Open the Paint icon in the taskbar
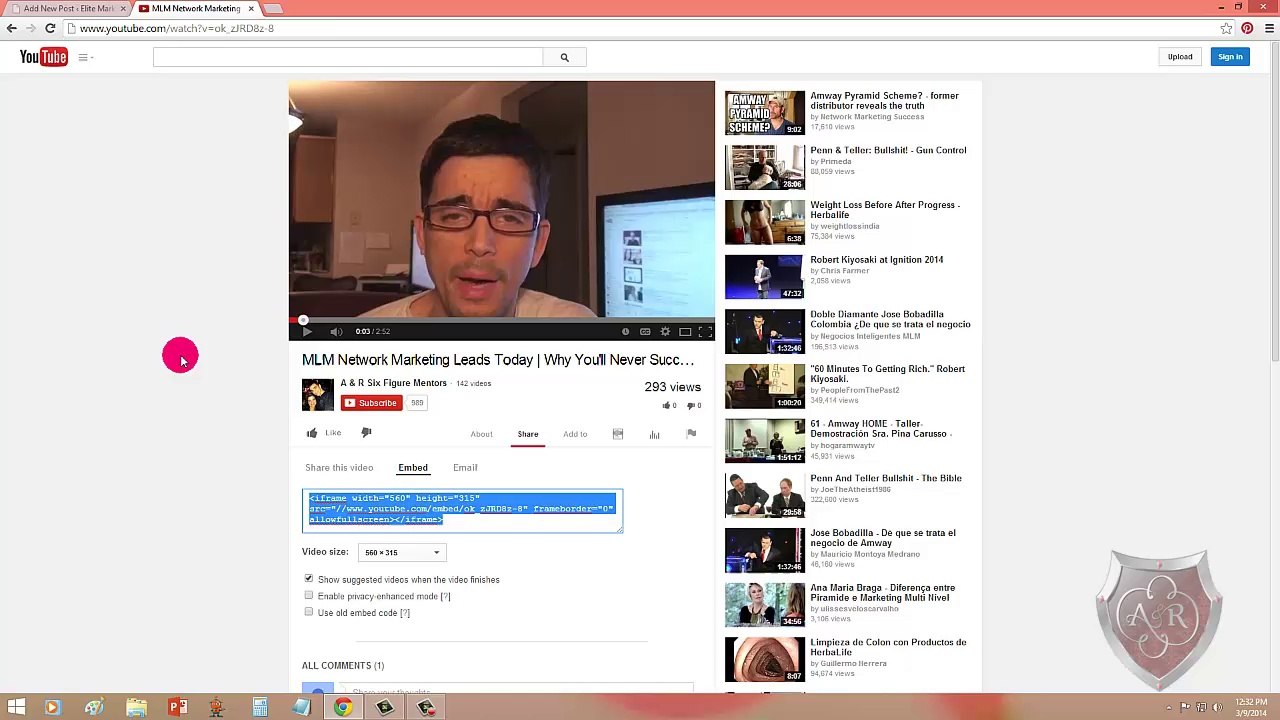This screenshot has width=1280, height=720. tap(94, 708)
